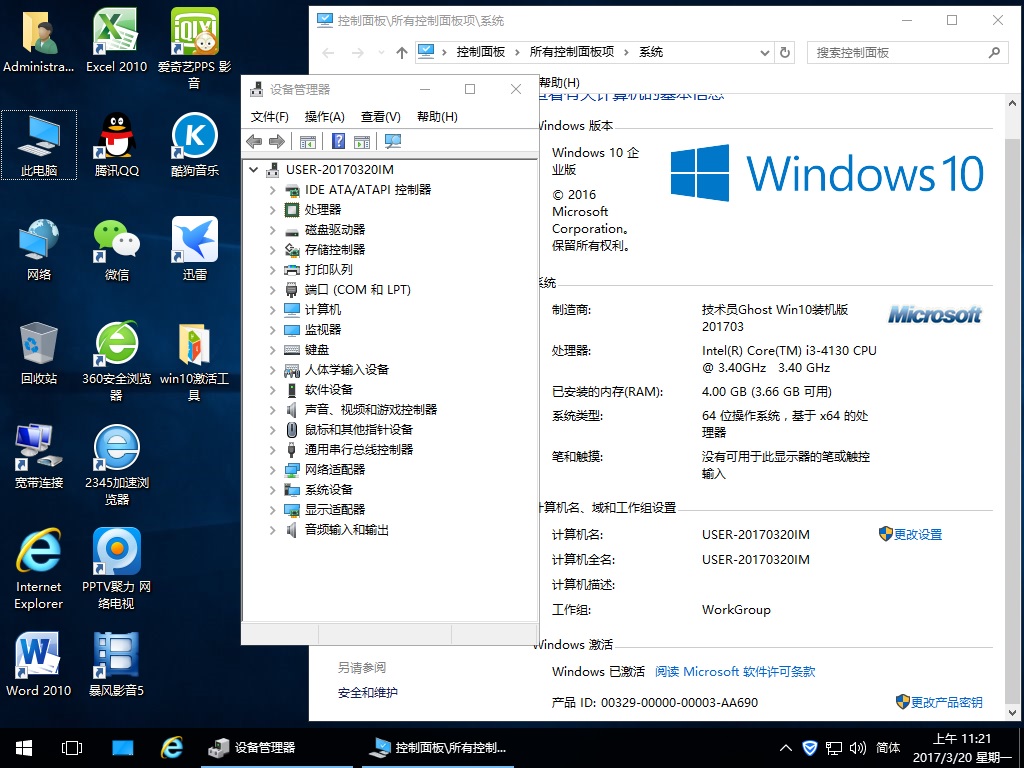Expand the display adapters (显示适配器) node
This screenshot has height=768, width=1024.
click(272, 509)
